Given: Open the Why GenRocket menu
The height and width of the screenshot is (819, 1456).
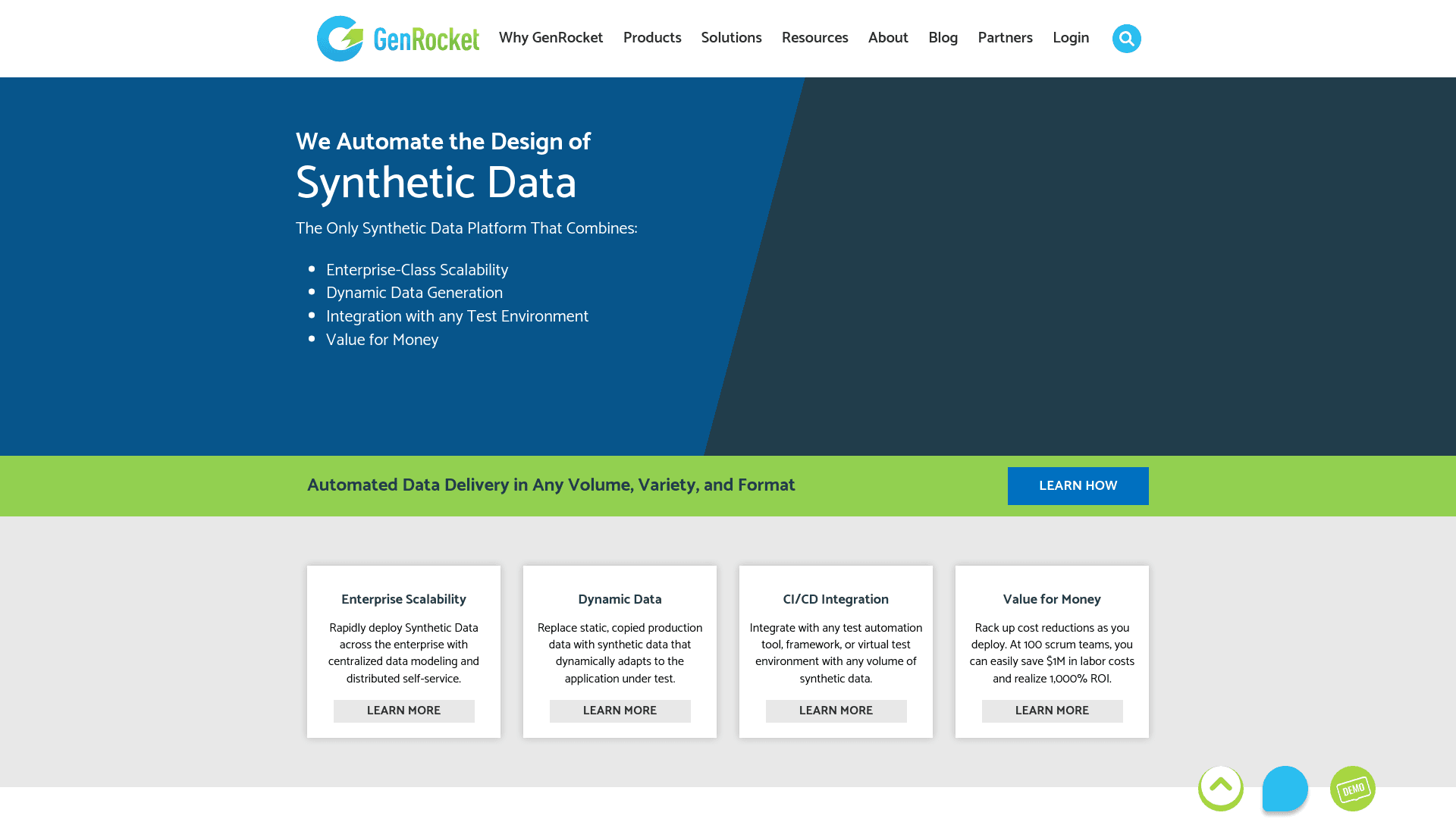Looking at the screenshot, I should 551,38.
